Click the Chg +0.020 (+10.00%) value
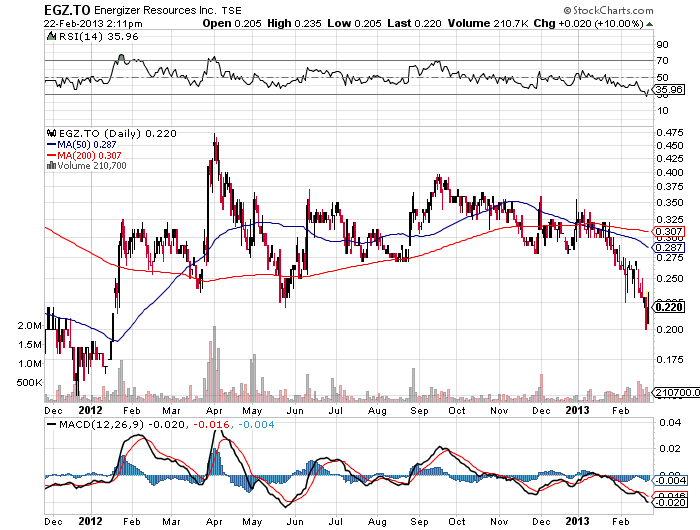Screen dimensions: 700x530 tap(588, 23)
